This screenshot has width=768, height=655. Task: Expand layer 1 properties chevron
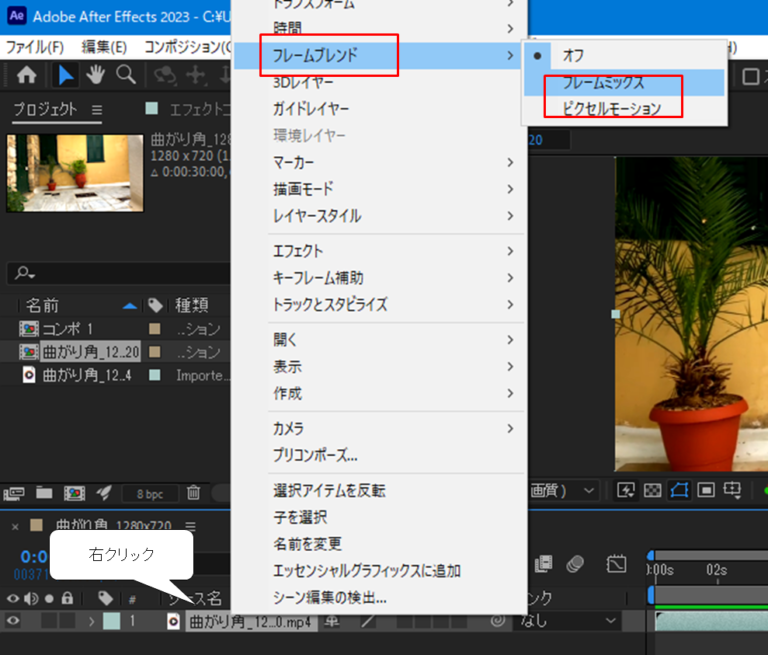[x=92, y=622]
